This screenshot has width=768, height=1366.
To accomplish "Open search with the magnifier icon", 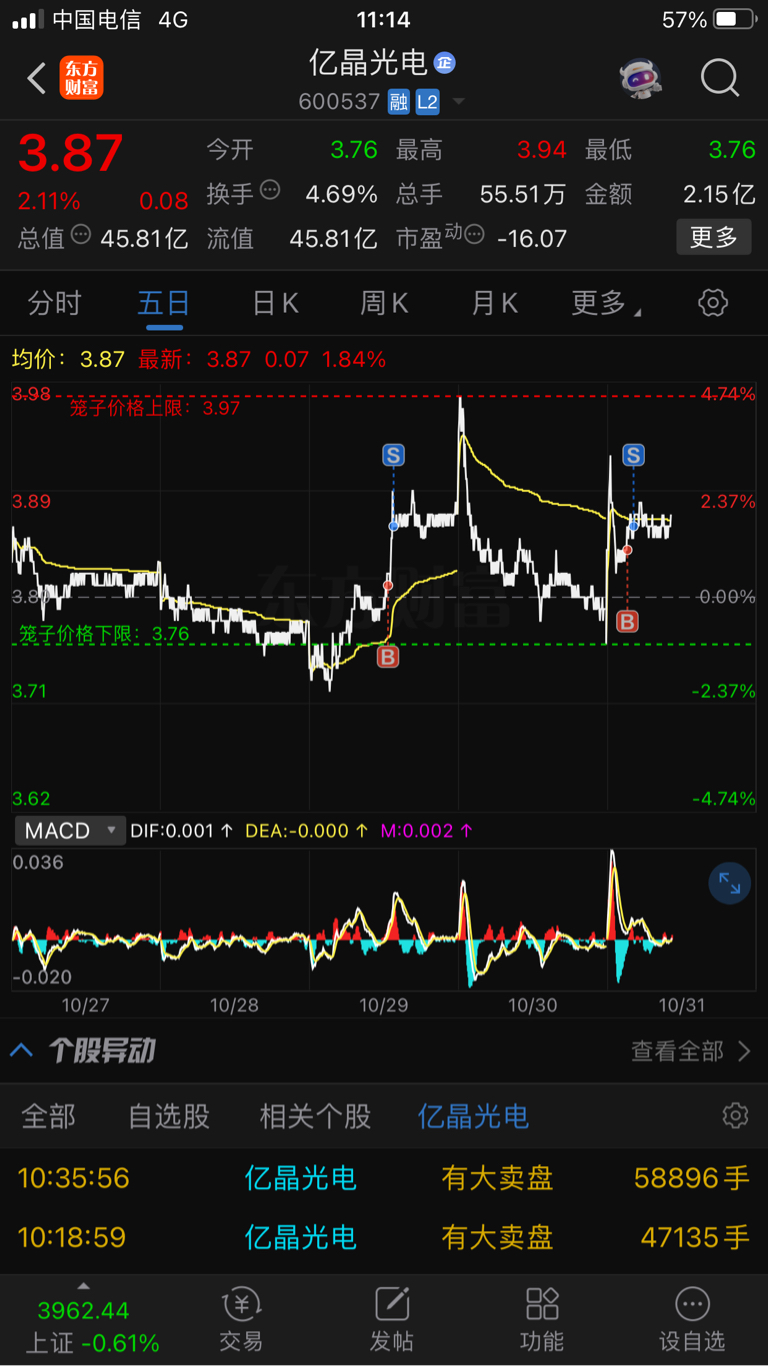I will click(719, 78).
